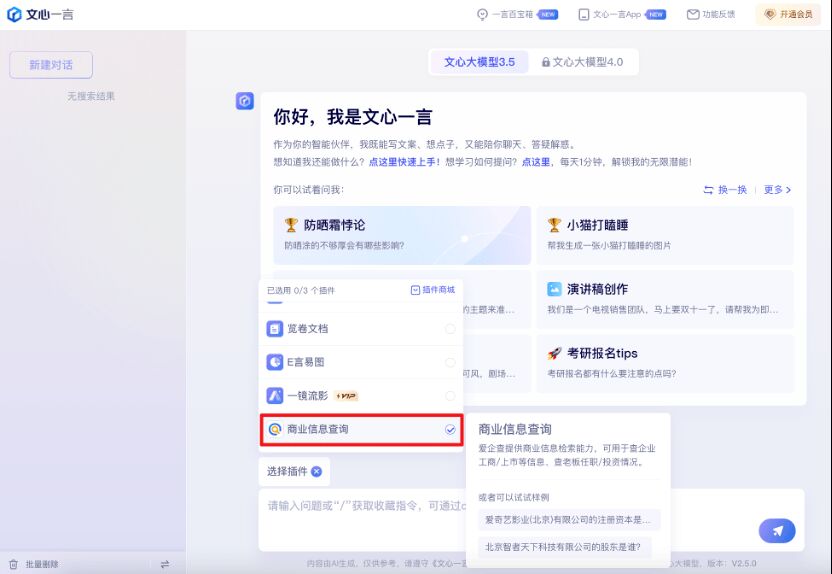
Task: Enable the E言易图 plugin radio
Action: click(450, 362)
